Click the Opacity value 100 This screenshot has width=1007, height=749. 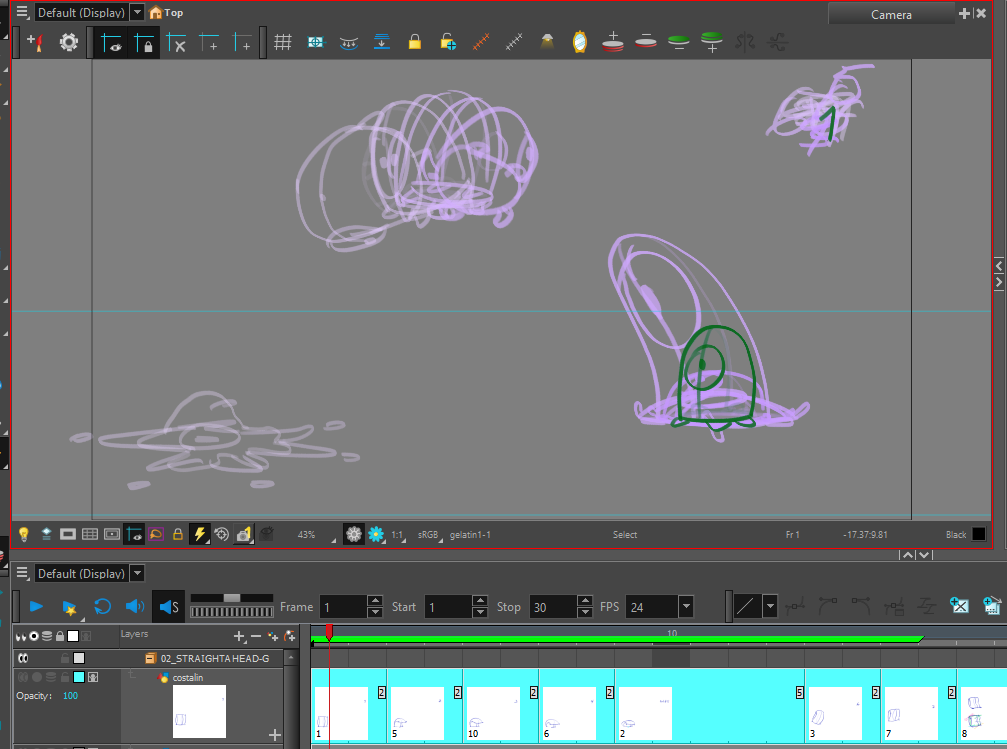point(70,696)
